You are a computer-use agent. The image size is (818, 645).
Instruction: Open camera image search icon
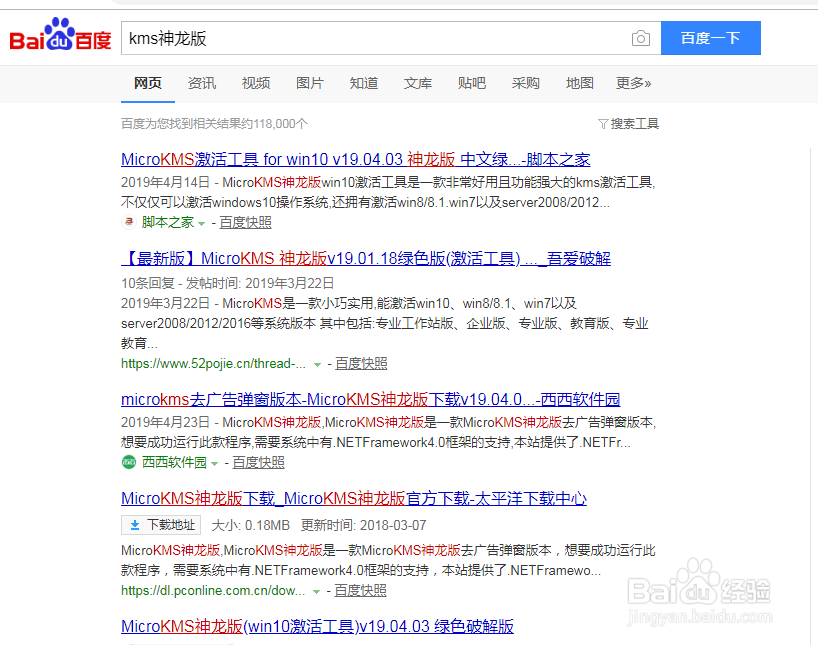(641, 38)
